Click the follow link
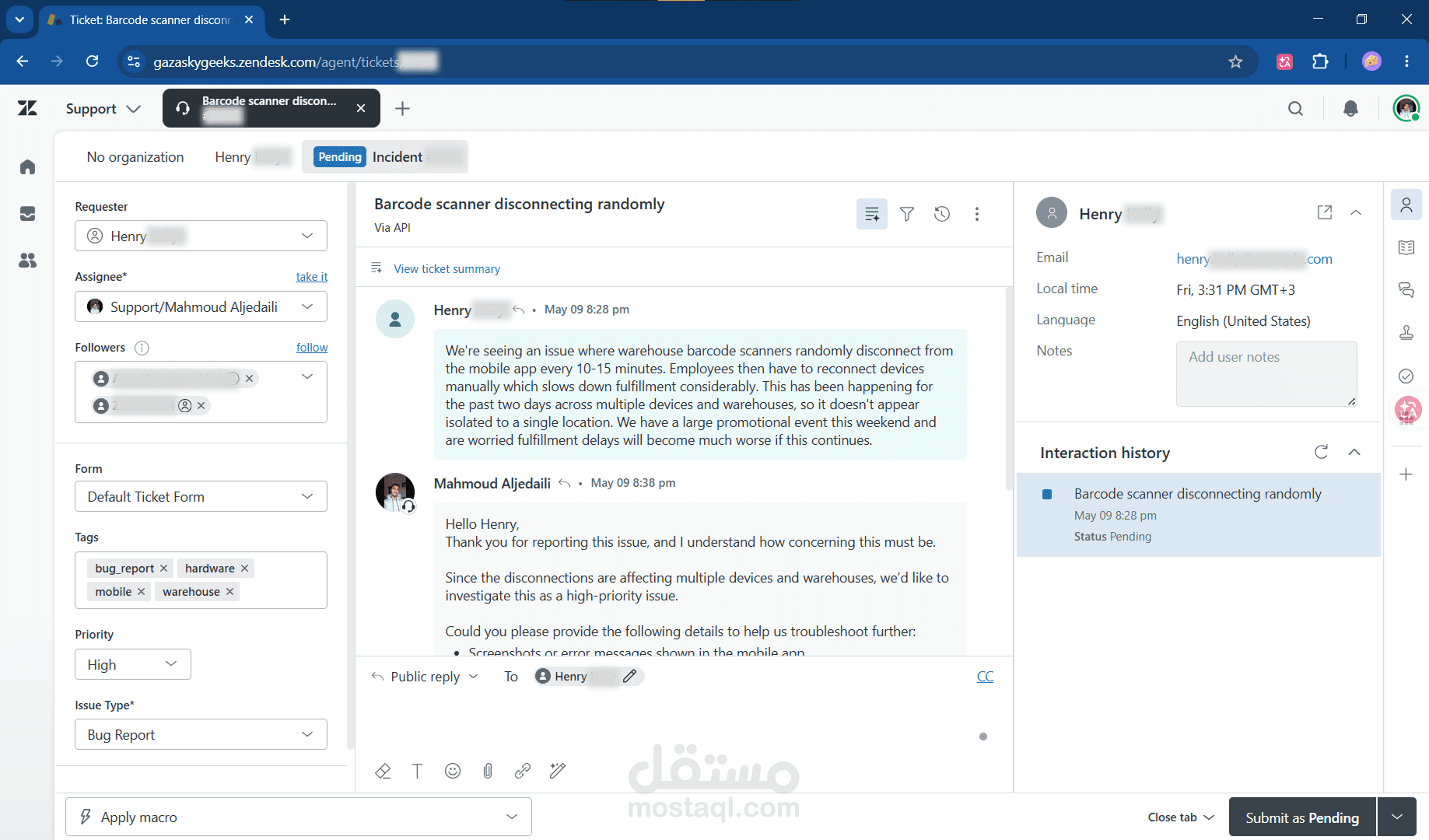Viewport: 1429px width, 840px height. [311, 348]
